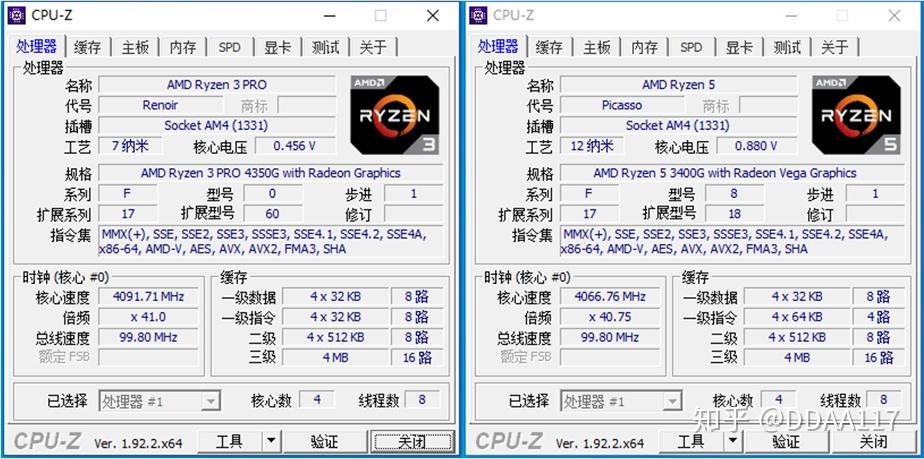Viewport: 924px width, 459px height.
Task: Click core speed 4066.76 MHz
Action: (x=610, y=296)
